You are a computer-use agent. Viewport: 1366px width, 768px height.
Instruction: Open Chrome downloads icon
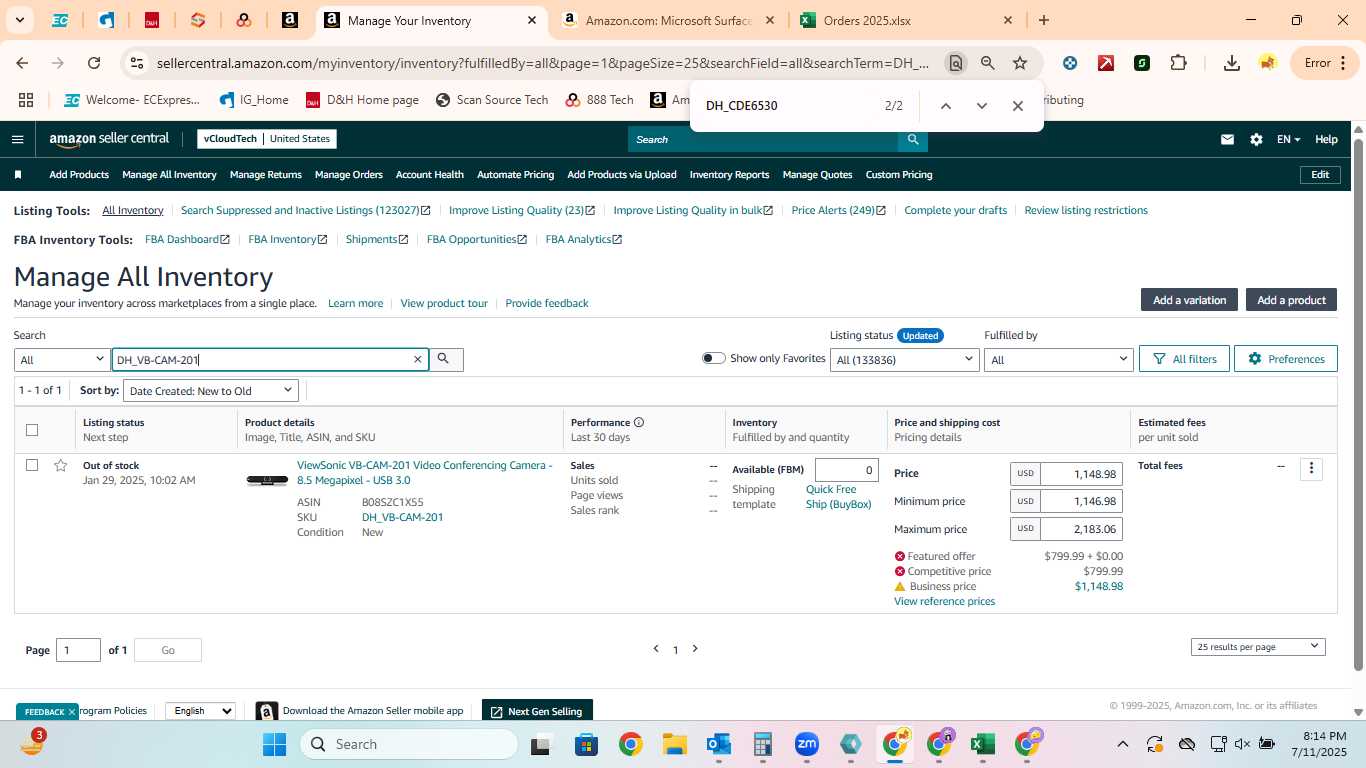coord(1232,63)
